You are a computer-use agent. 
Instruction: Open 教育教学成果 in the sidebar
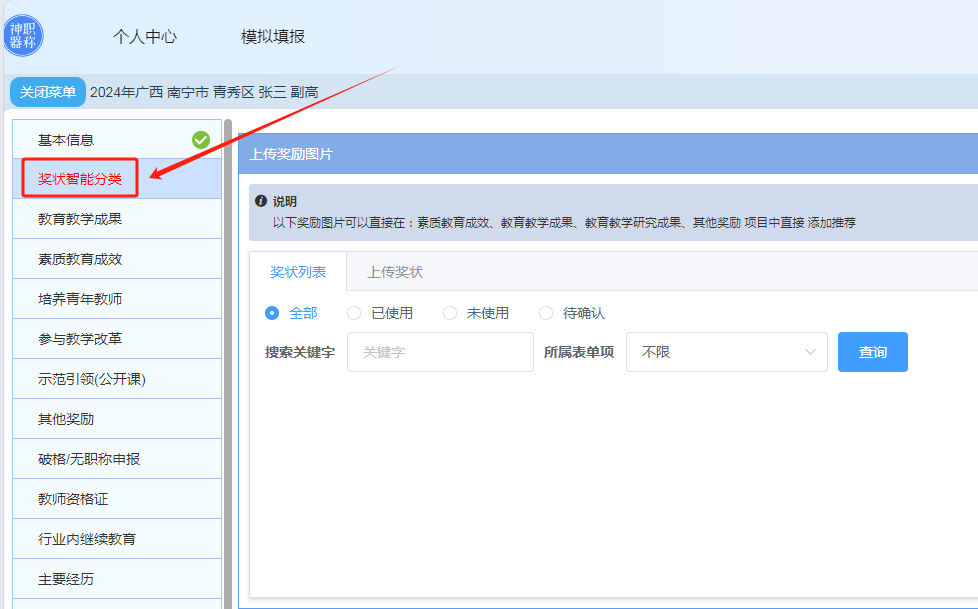[117, 219]
